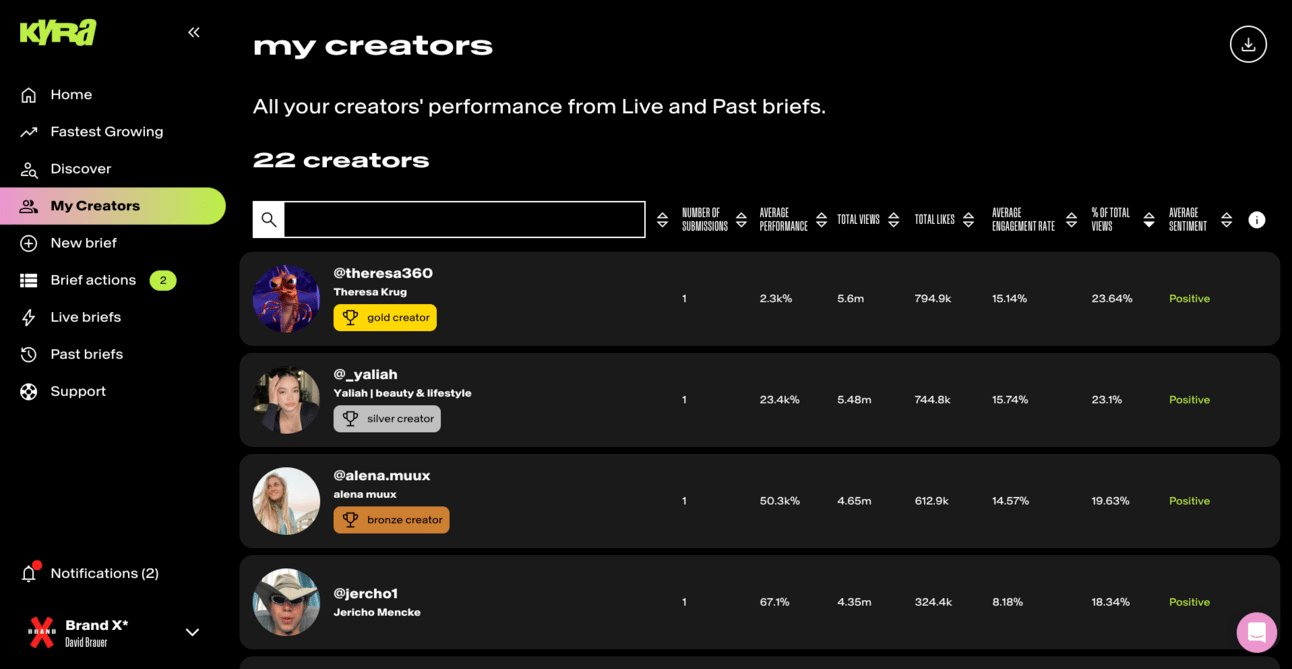Click sort arrows right of Total Likes header
Image resolution: width=1292 pixels, height=669 pixels.
[968, 220]
